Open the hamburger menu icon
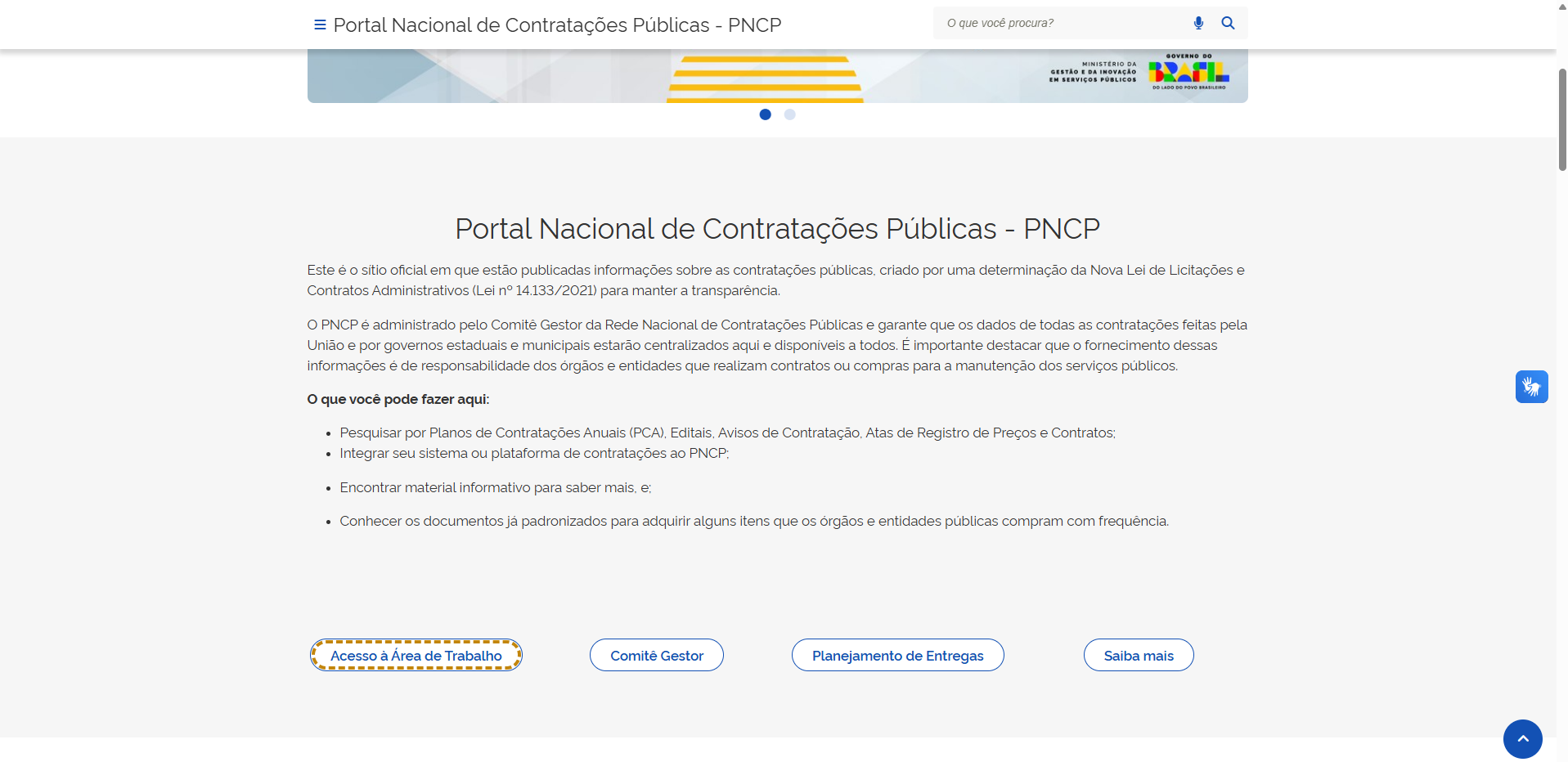This screenshot has width=1568, height=762. (320, 25)
